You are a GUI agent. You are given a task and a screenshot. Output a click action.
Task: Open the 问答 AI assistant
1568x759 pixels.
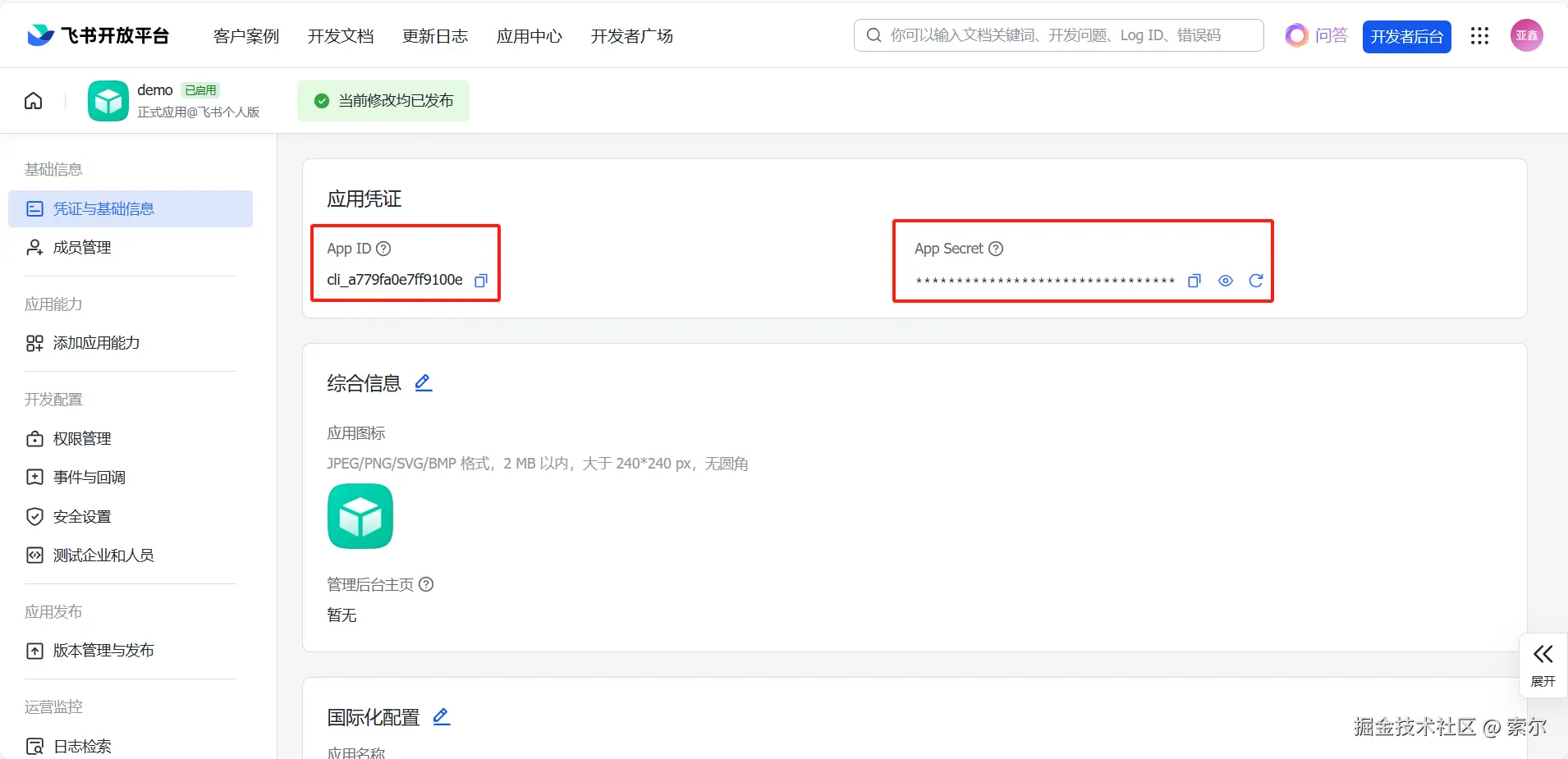point(1316,35)
